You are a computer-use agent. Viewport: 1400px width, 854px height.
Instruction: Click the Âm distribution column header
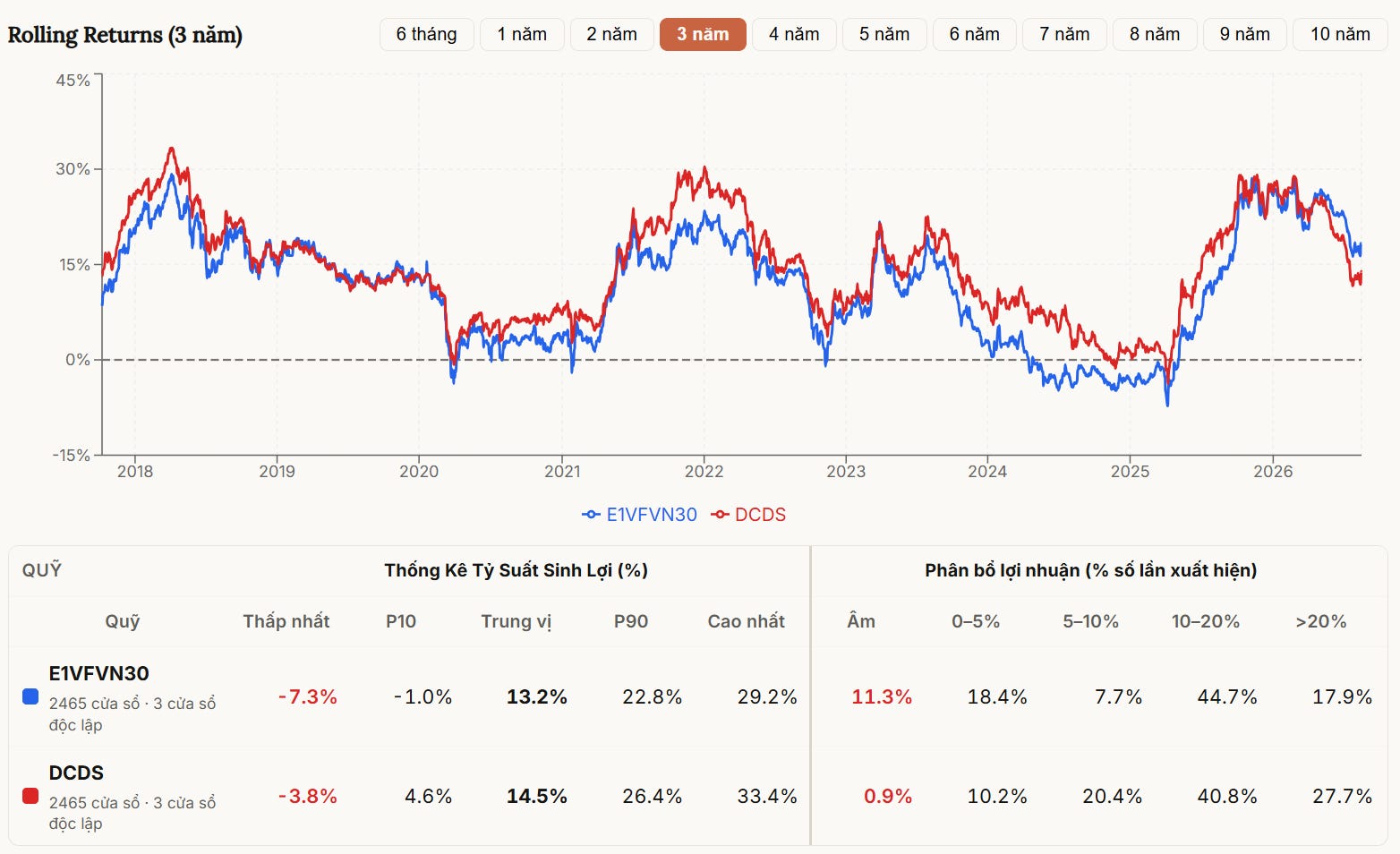coord(861,621)
